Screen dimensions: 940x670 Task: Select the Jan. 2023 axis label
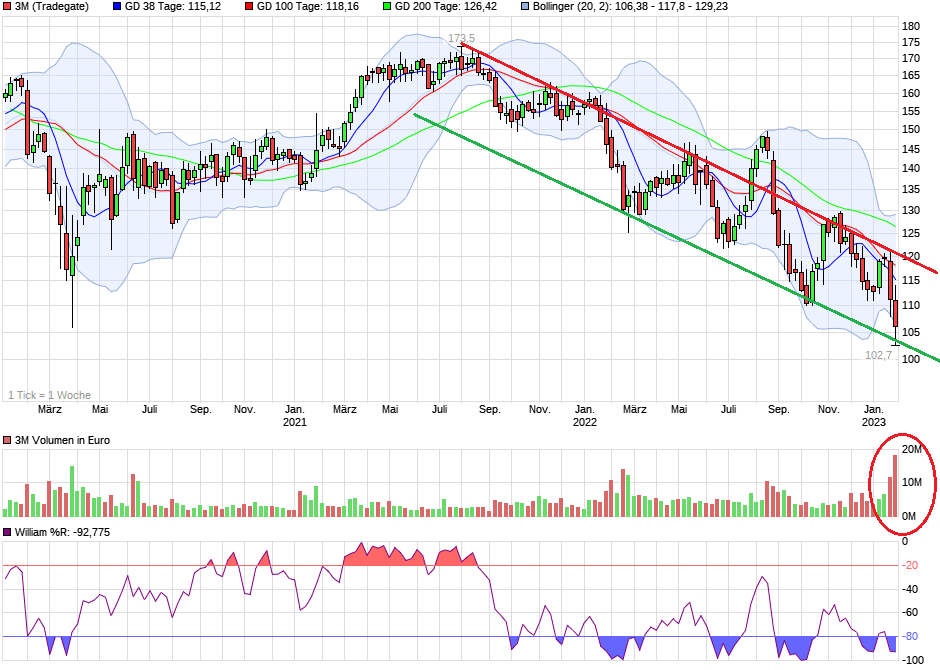(x=876, y=415)
